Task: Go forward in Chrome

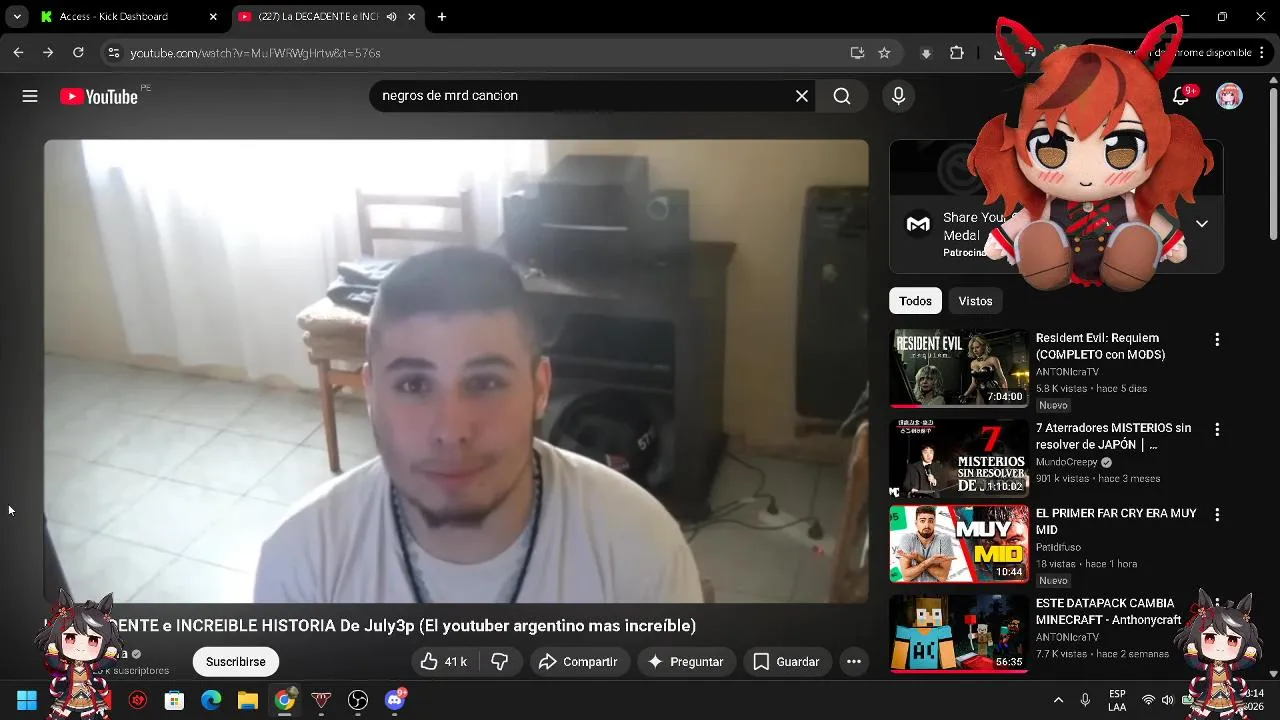Action: coord(48,53)
